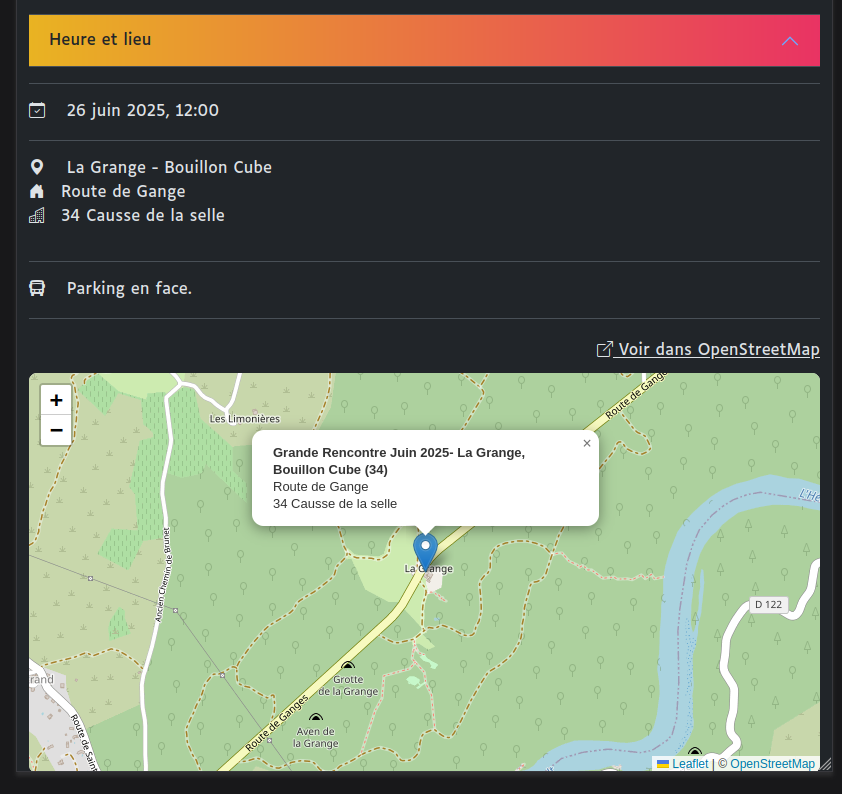Zoom out on the map
842x794 pixels.
(56, 430)
